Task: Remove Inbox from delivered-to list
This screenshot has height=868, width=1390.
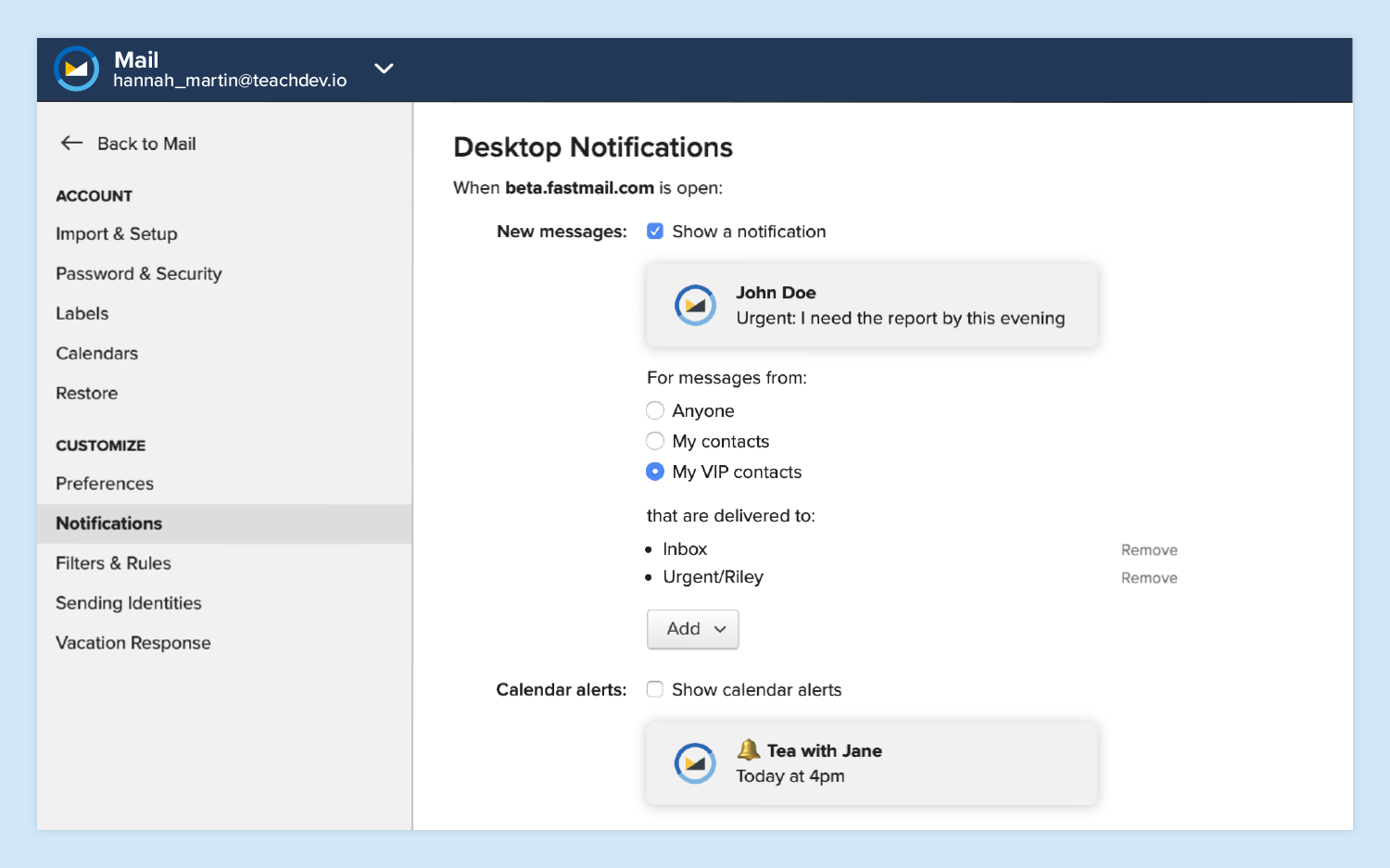Action: pos(1149,550)
